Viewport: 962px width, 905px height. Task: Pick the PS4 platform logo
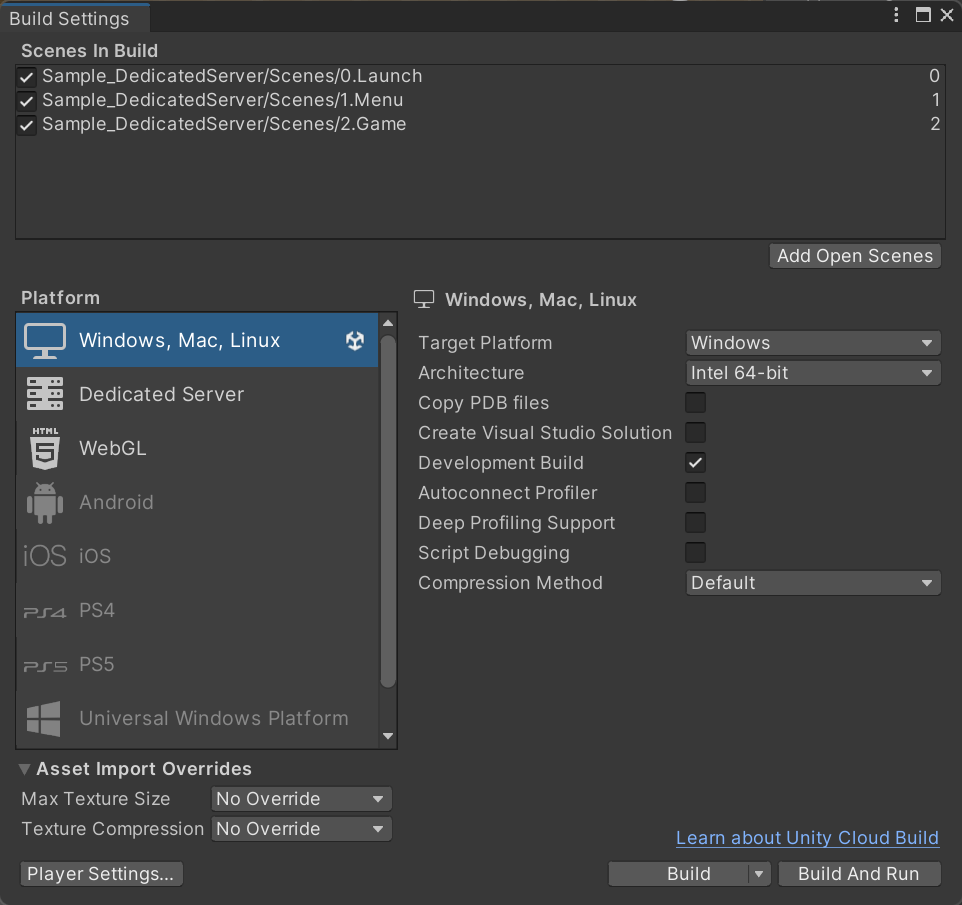tap(44, 612)
